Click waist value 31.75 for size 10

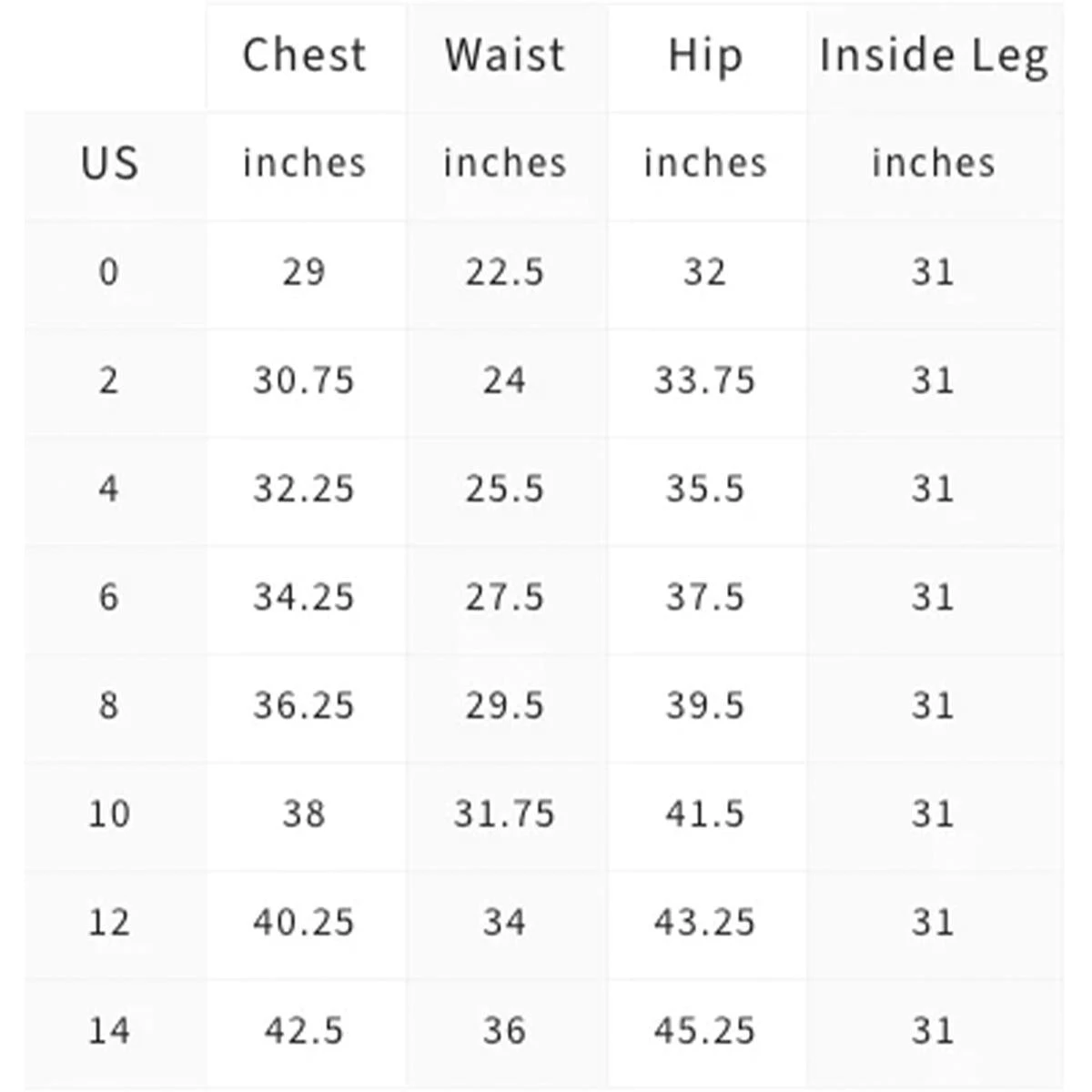(505, 814)
